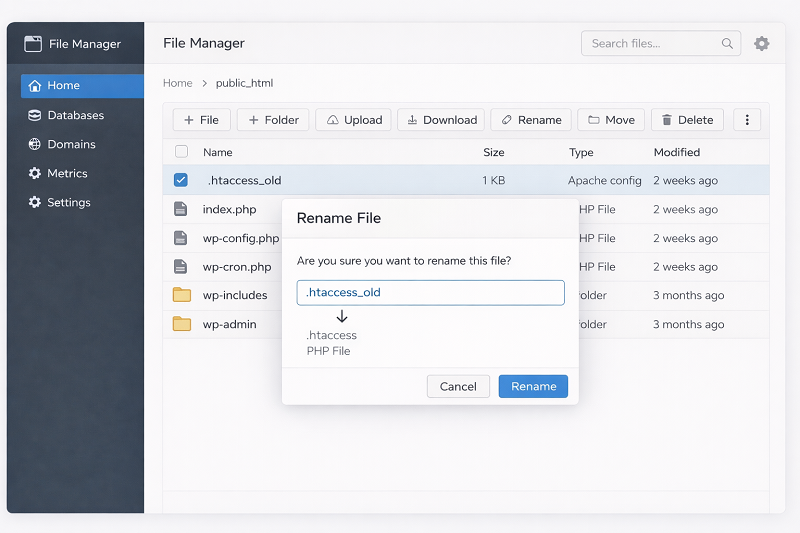Click the wp-config.php file icon
Screen dimensions: 800x533
pos(181,238)
